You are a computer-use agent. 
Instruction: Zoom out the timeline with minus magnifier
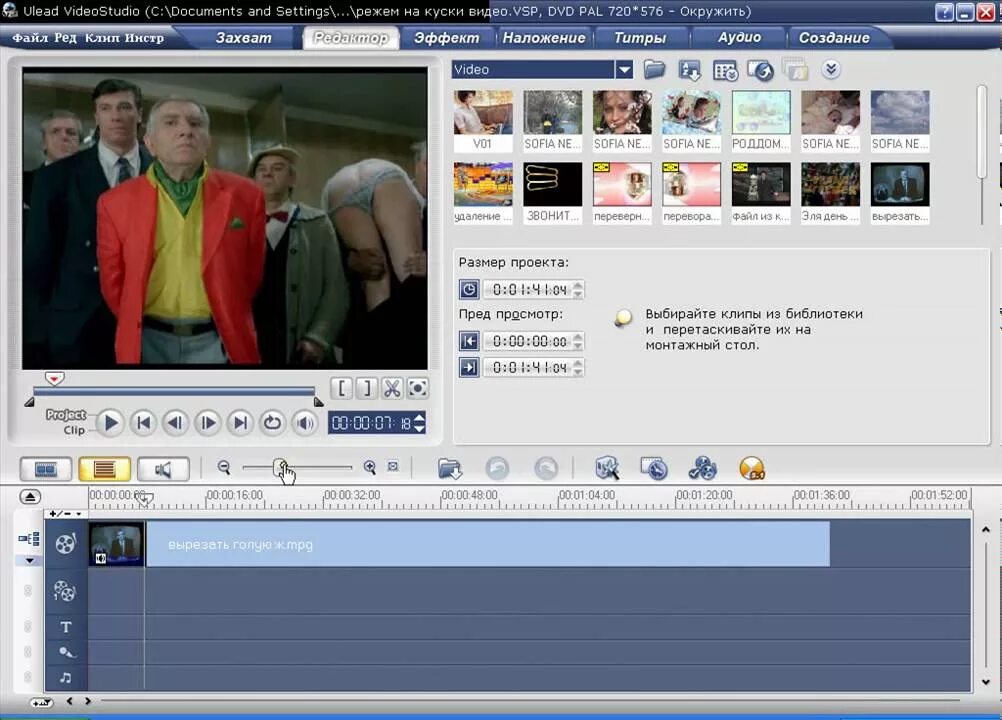[x=224, y=467]
